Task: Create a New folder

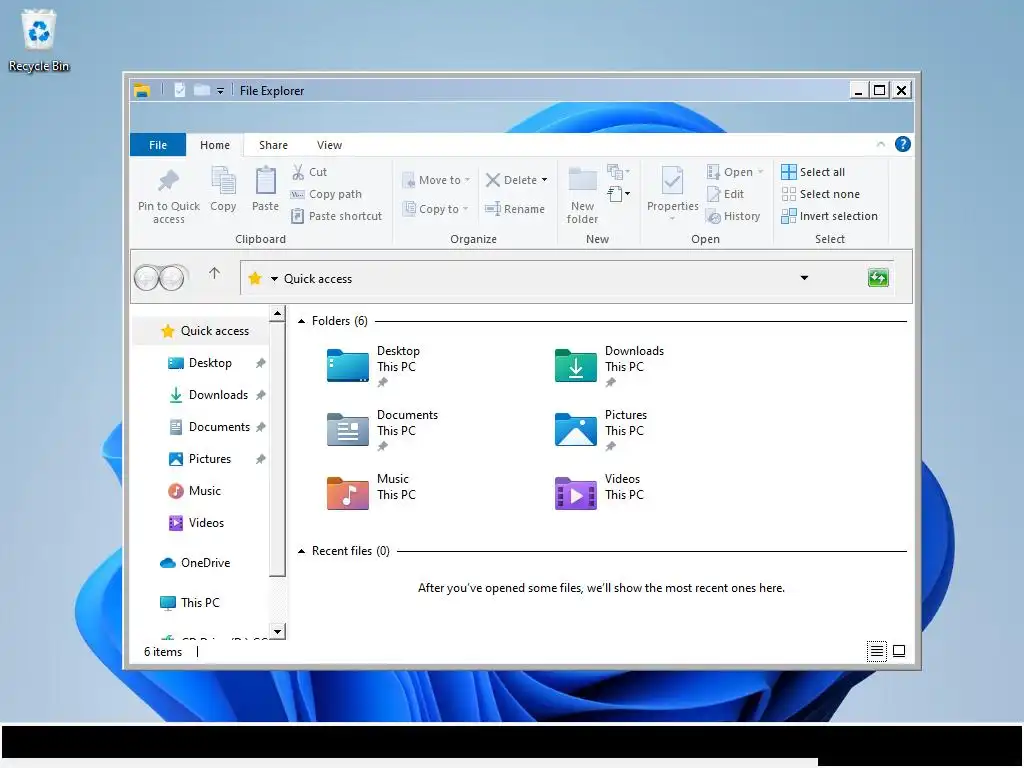Action: click(x=583, y=196)
